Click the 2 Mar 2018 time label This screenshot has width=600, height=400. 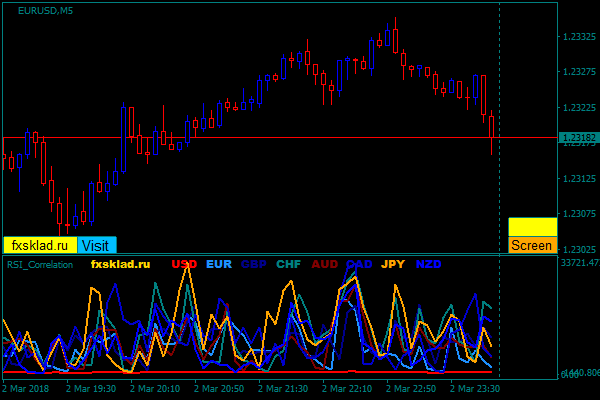pos(26,389)
